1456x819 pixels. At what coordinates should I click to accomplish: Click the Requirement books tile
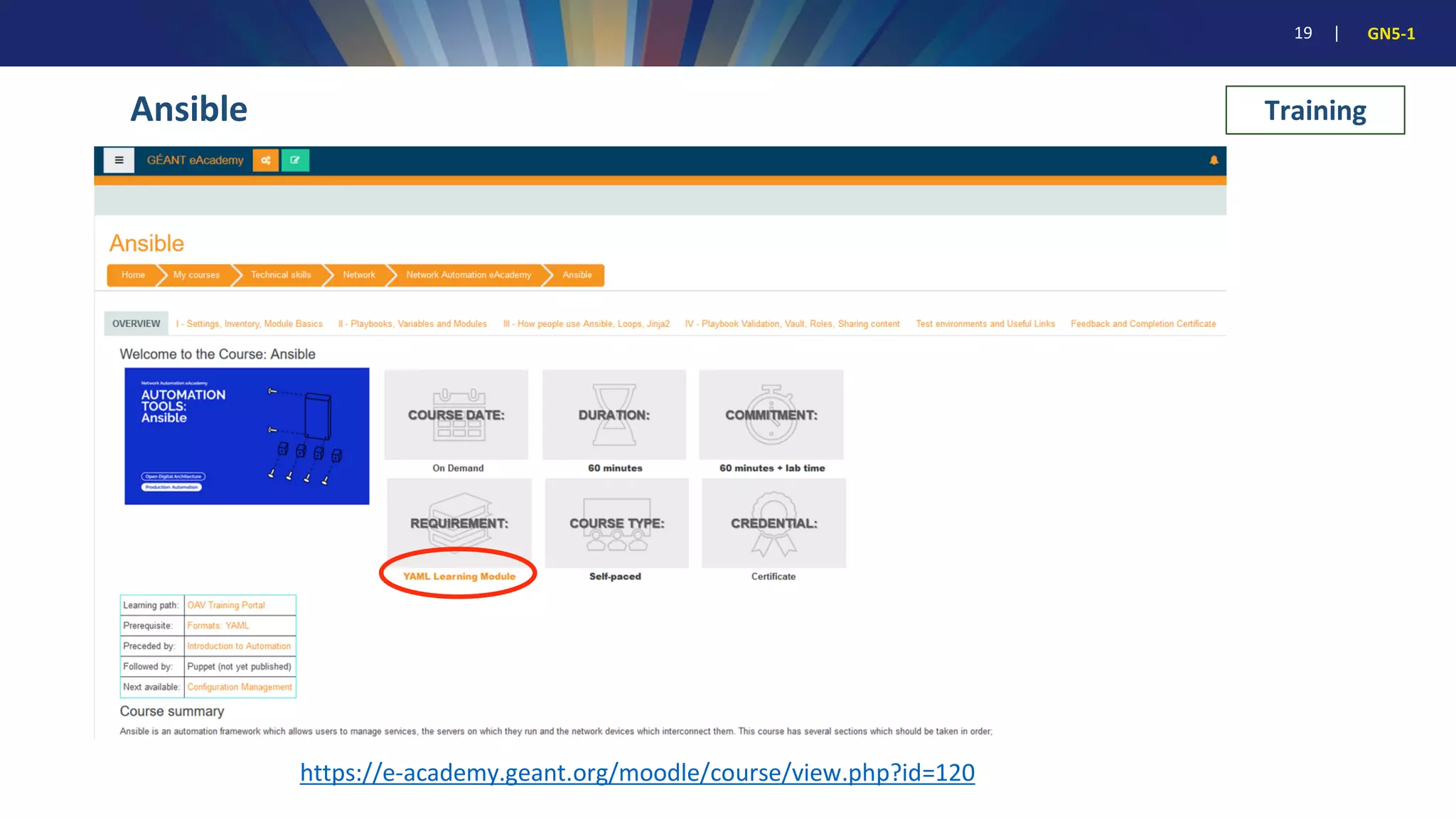coord(459,524)
